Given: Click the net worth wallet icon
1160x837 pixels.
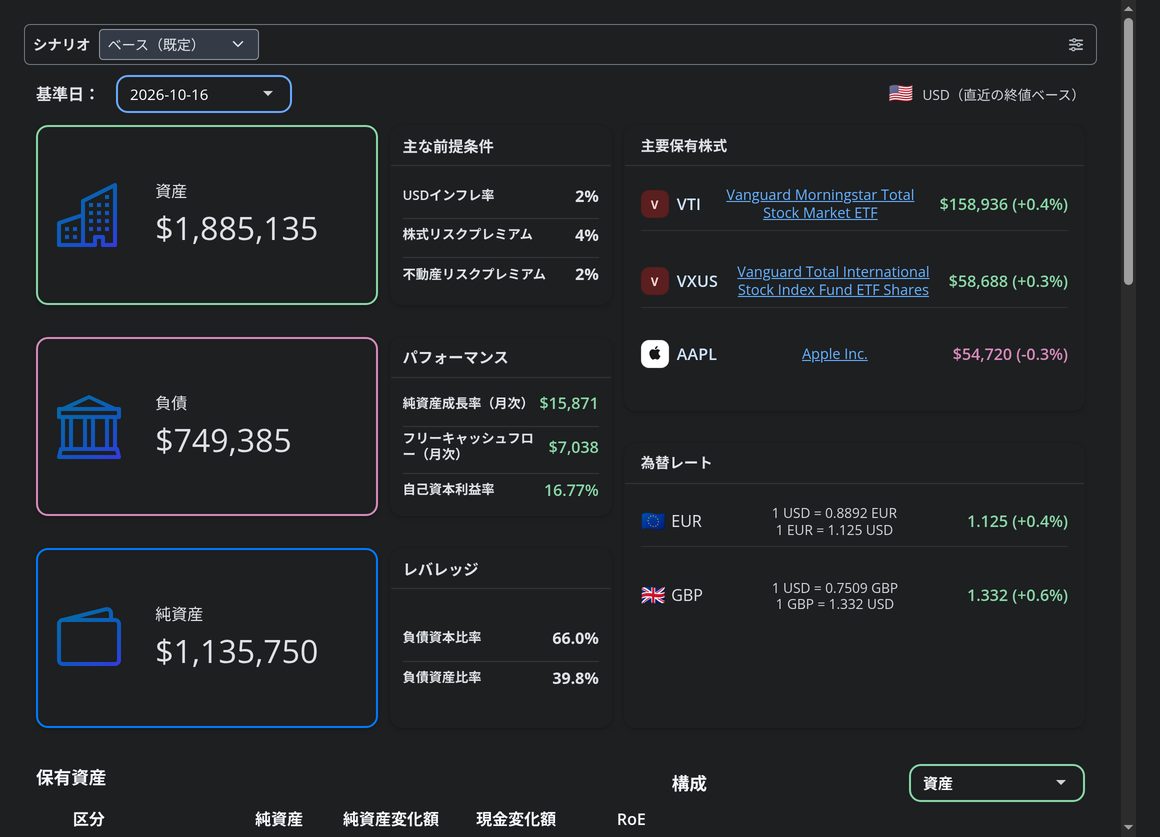Looking at the screenshot, I should tap(89, 637).
